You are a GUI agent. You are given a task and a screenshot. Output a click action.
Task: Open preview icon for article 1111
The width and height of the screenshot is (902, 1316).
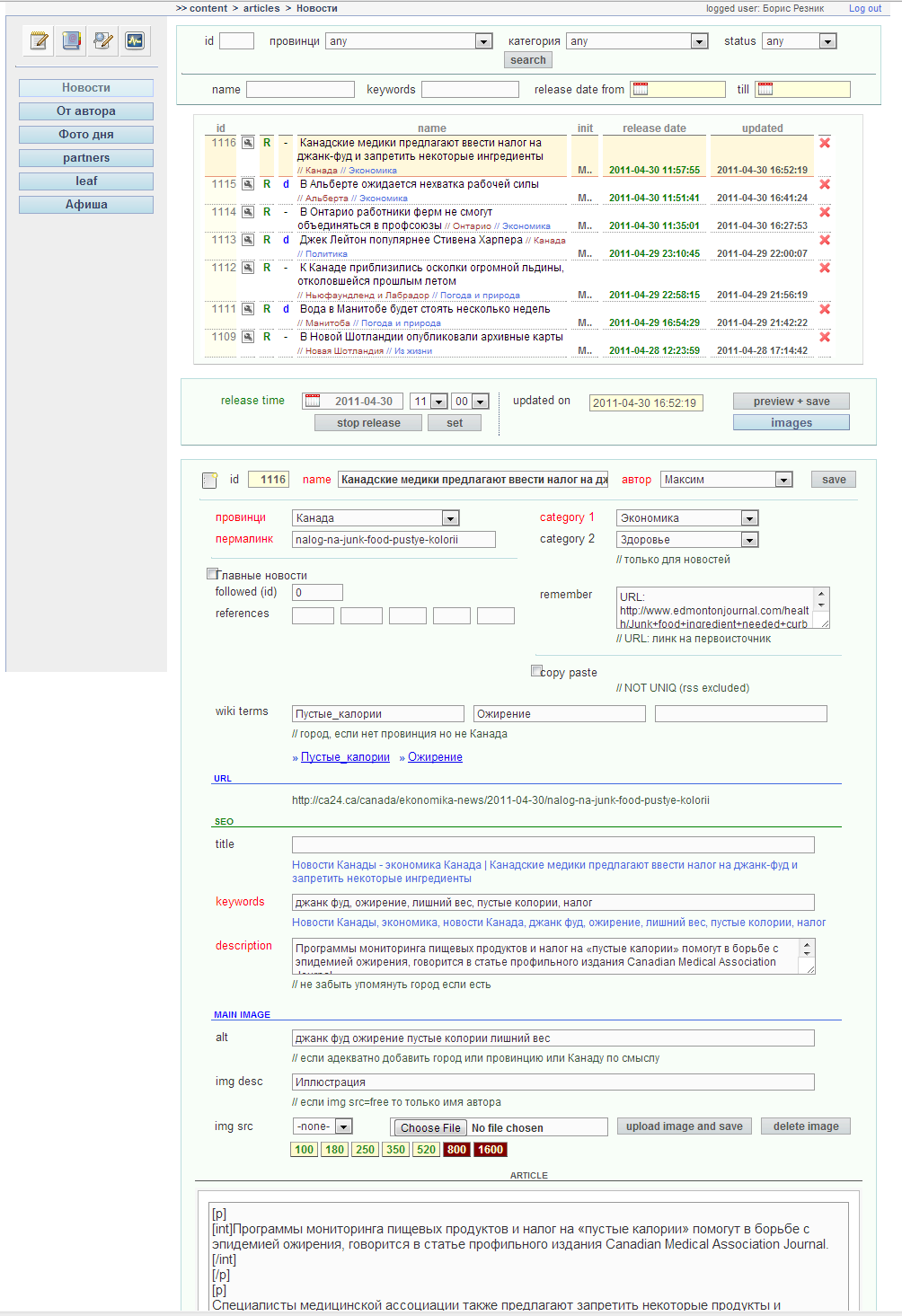point(248,309)
